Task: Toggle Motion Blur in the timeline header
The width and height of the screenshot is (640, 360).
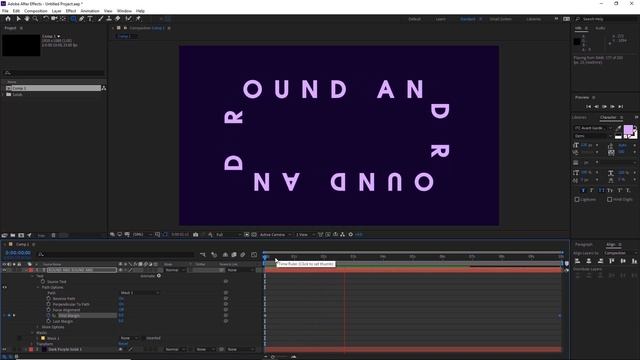Action: 243,255
